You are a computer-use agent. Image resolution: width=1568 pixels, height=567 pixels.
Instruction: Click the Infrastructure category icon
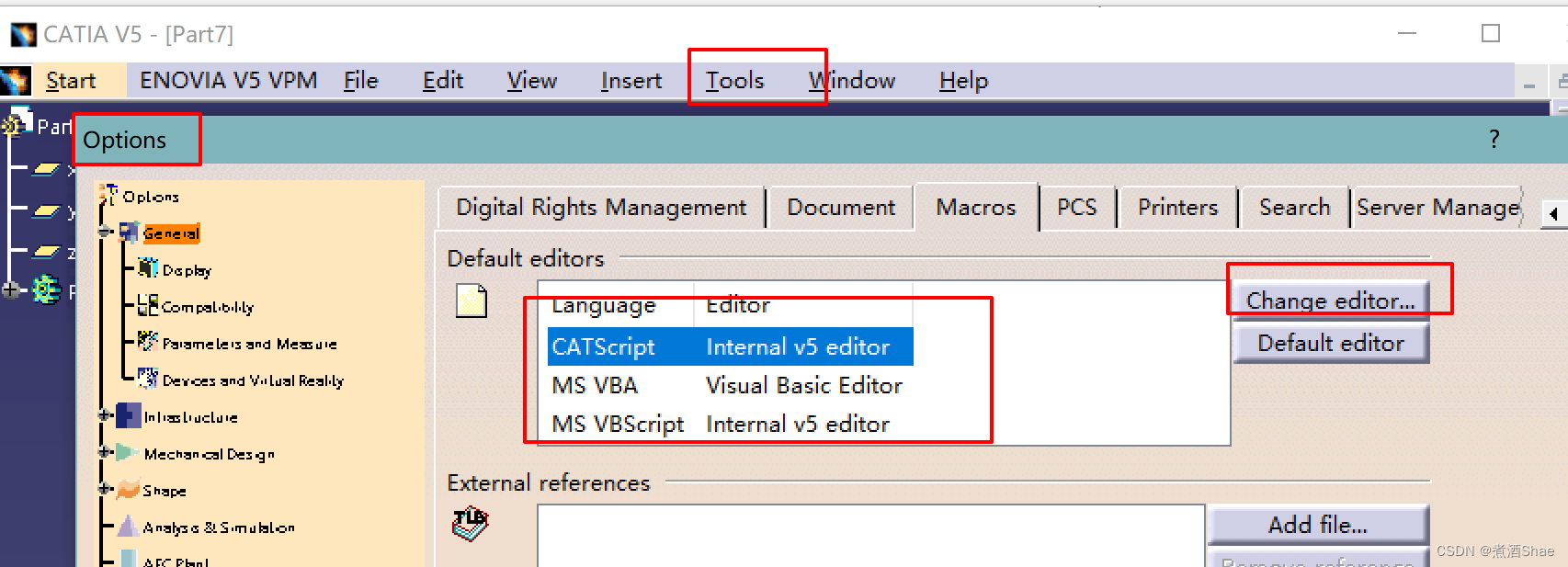[129, 415]
